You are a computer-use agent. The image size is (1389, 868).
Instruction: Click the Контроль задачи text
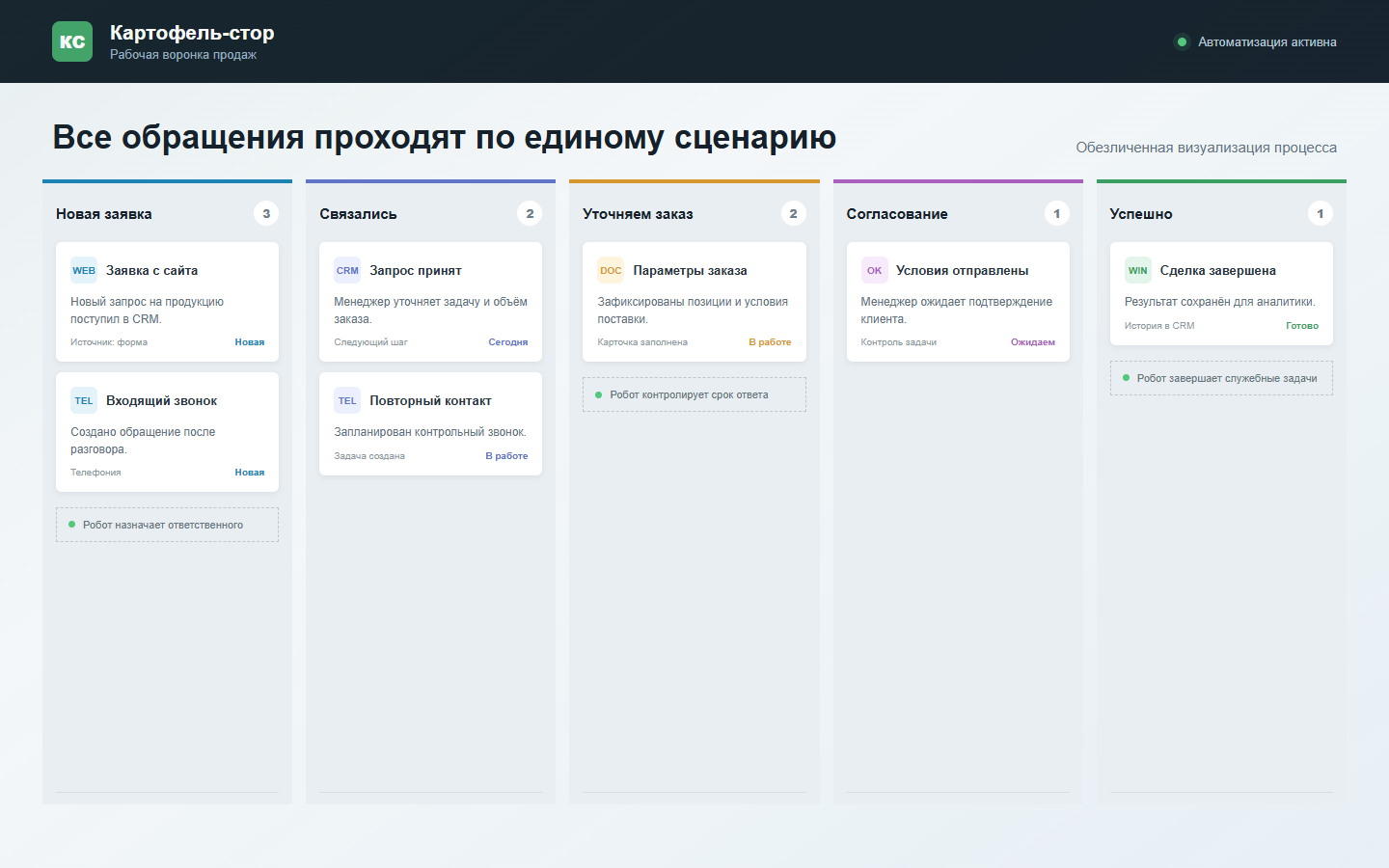pyautogui.click(x=899, y=342)
